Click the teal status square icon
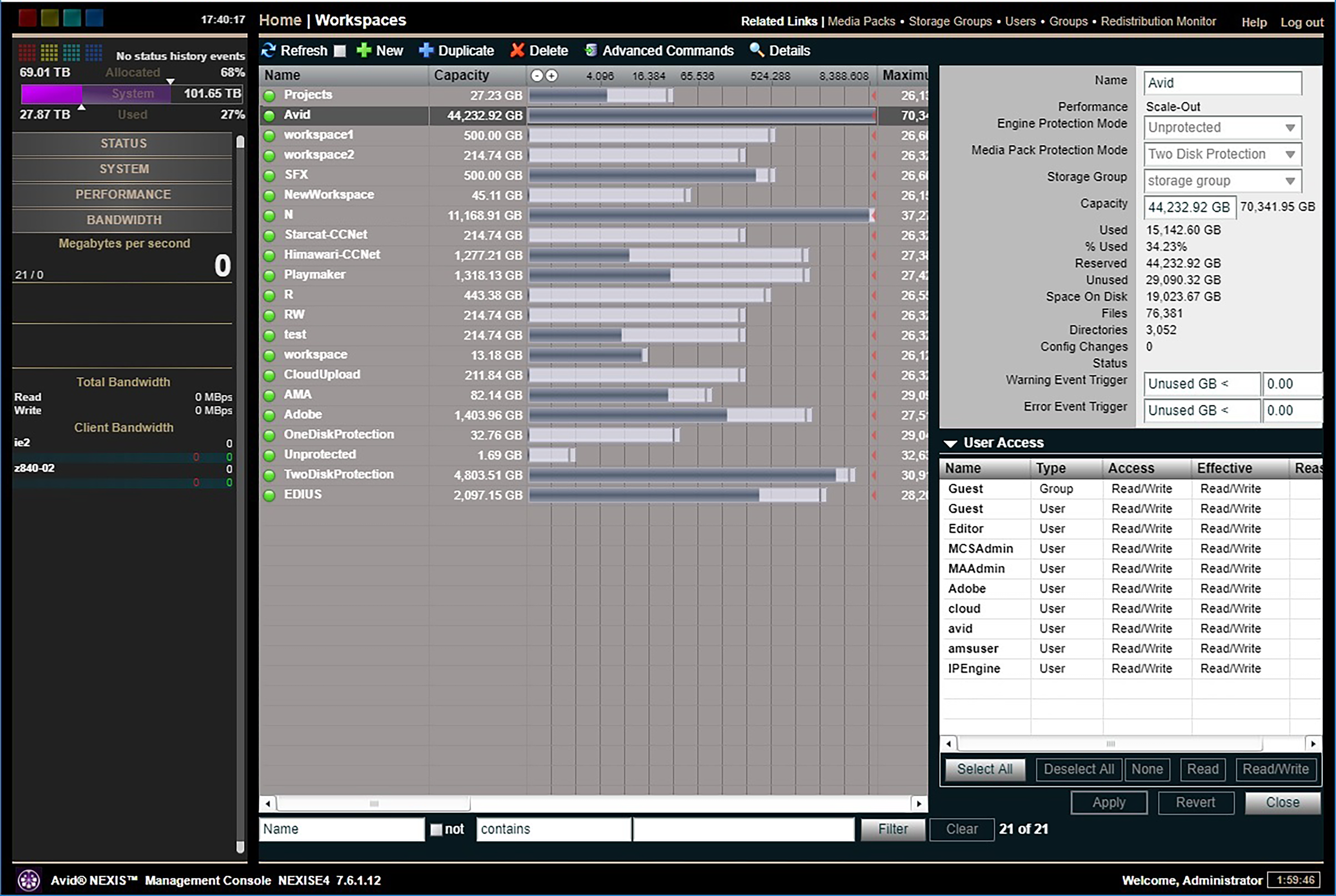Screen dimensions: 1336x896 [72, 18]
